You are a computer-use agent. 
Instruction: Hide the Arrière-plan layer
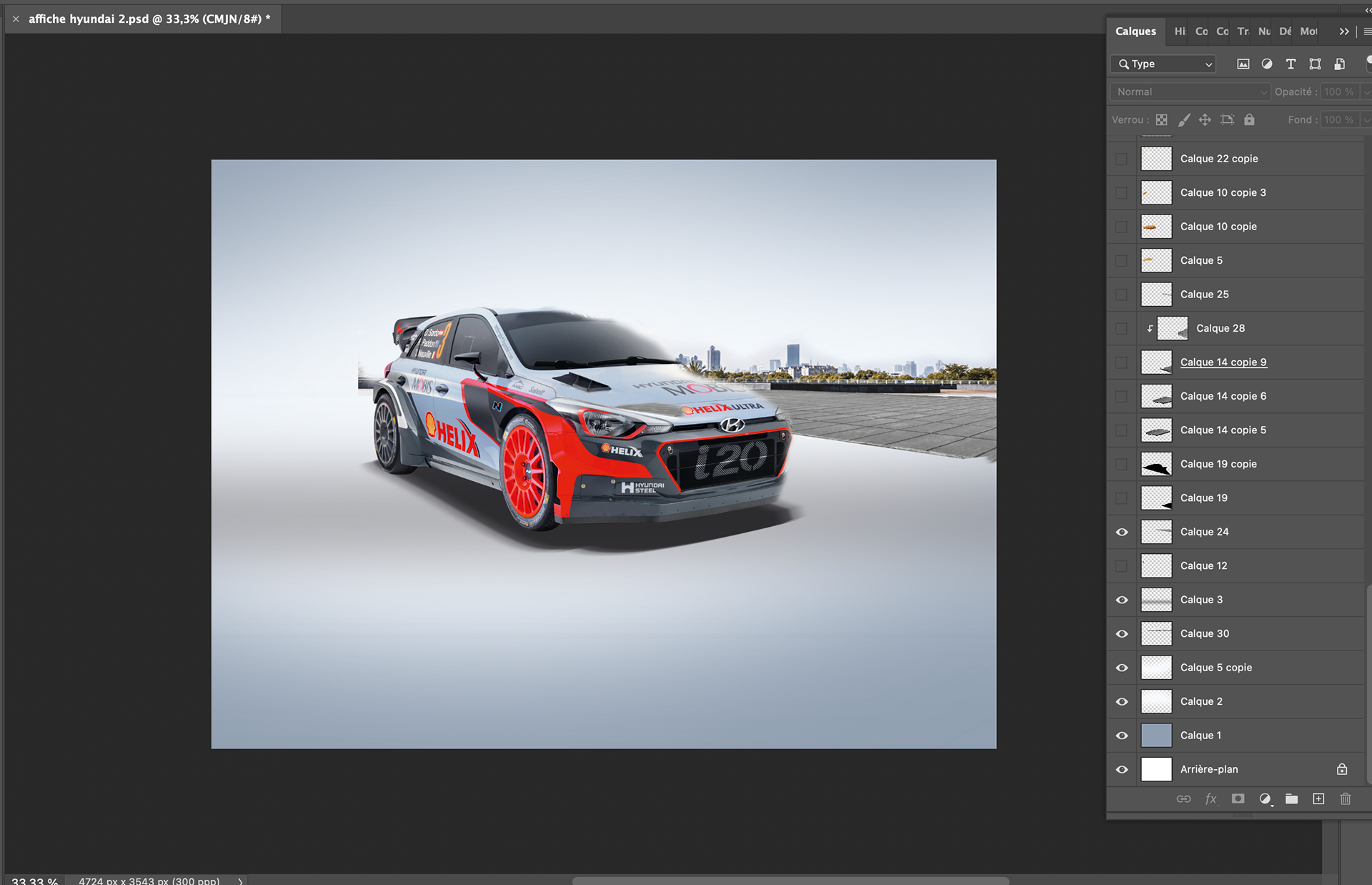pos(1122,770)
